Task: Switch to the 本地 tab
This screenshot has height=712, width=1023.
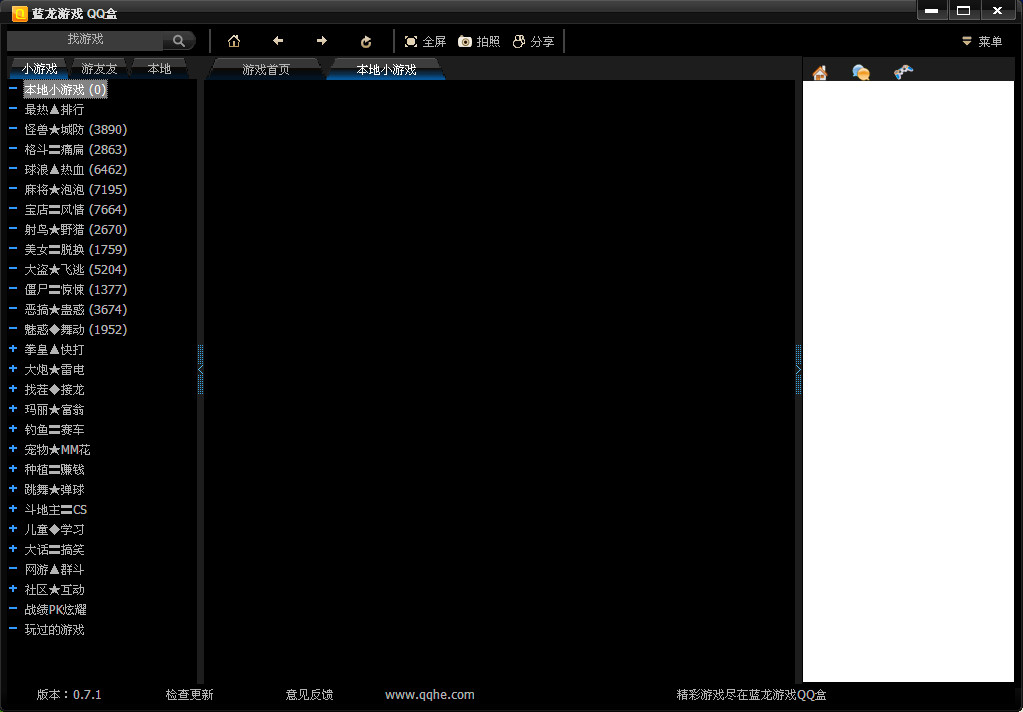Action: (159, 69)
